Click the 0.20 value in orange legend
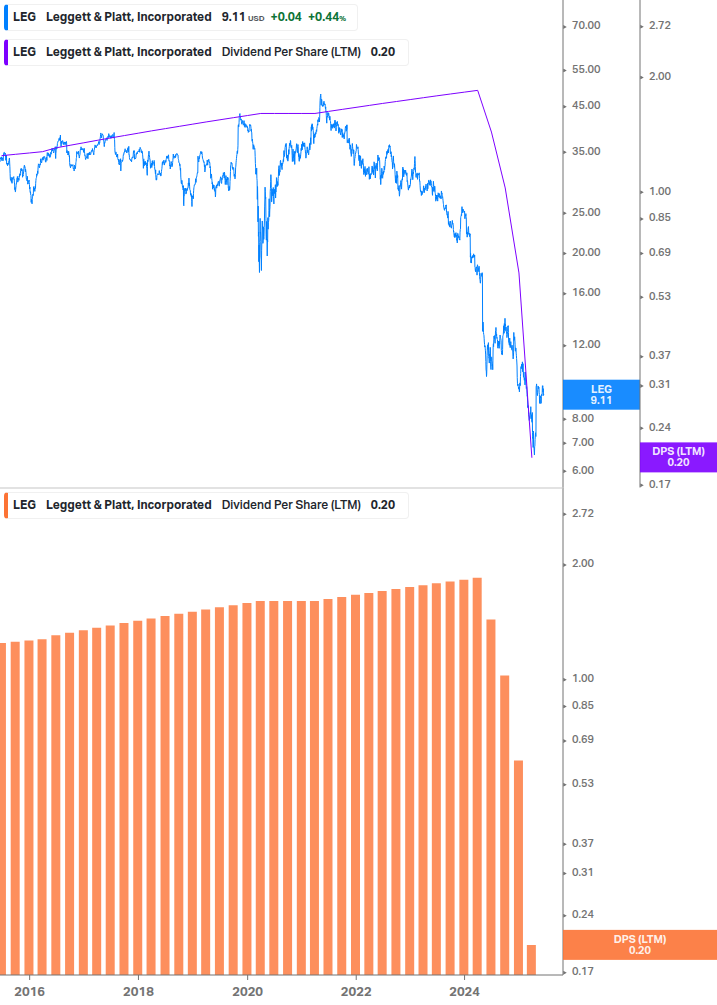Image resolution: width=717 pixels, height=1005 pixels. point(383,505)
